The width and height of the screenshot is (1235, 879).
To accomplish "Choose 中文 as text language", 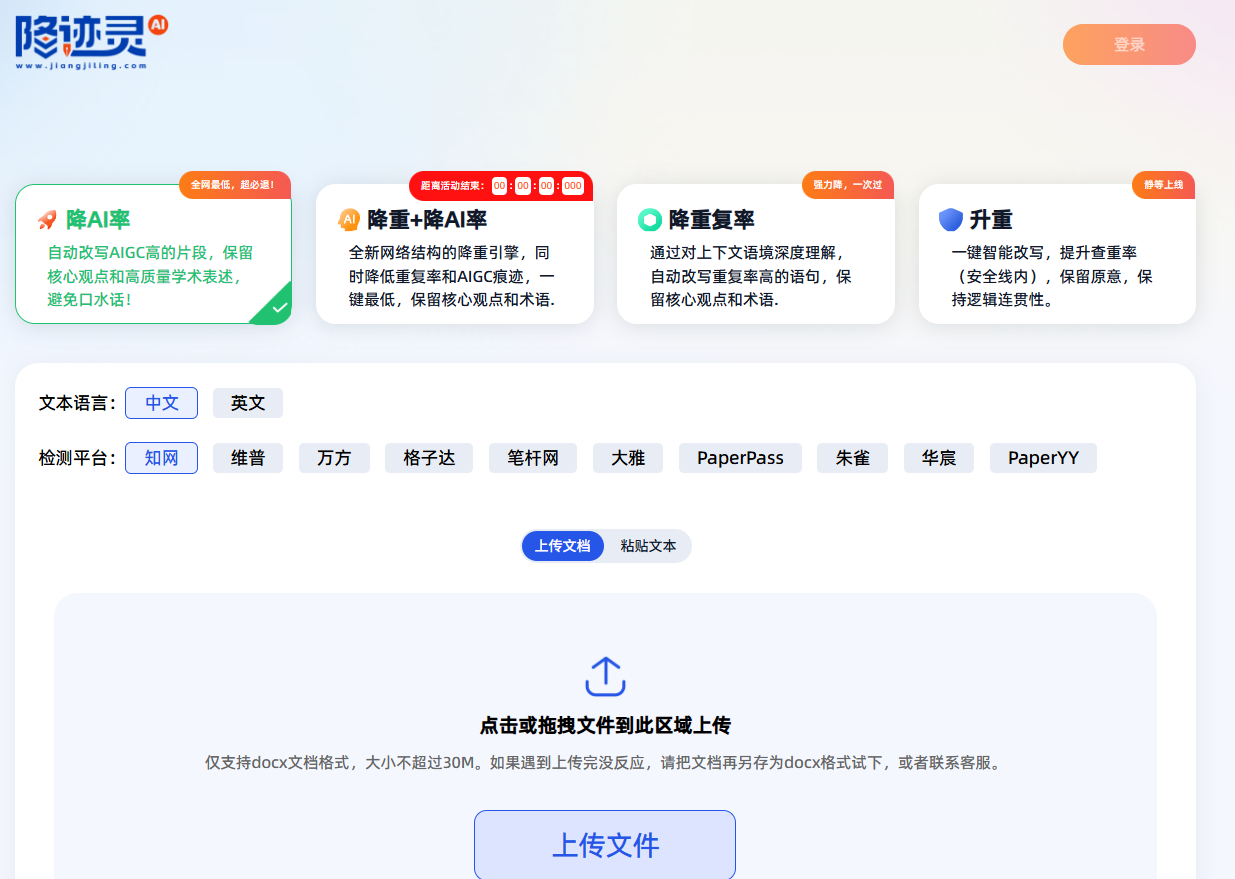I will [161, 403].
